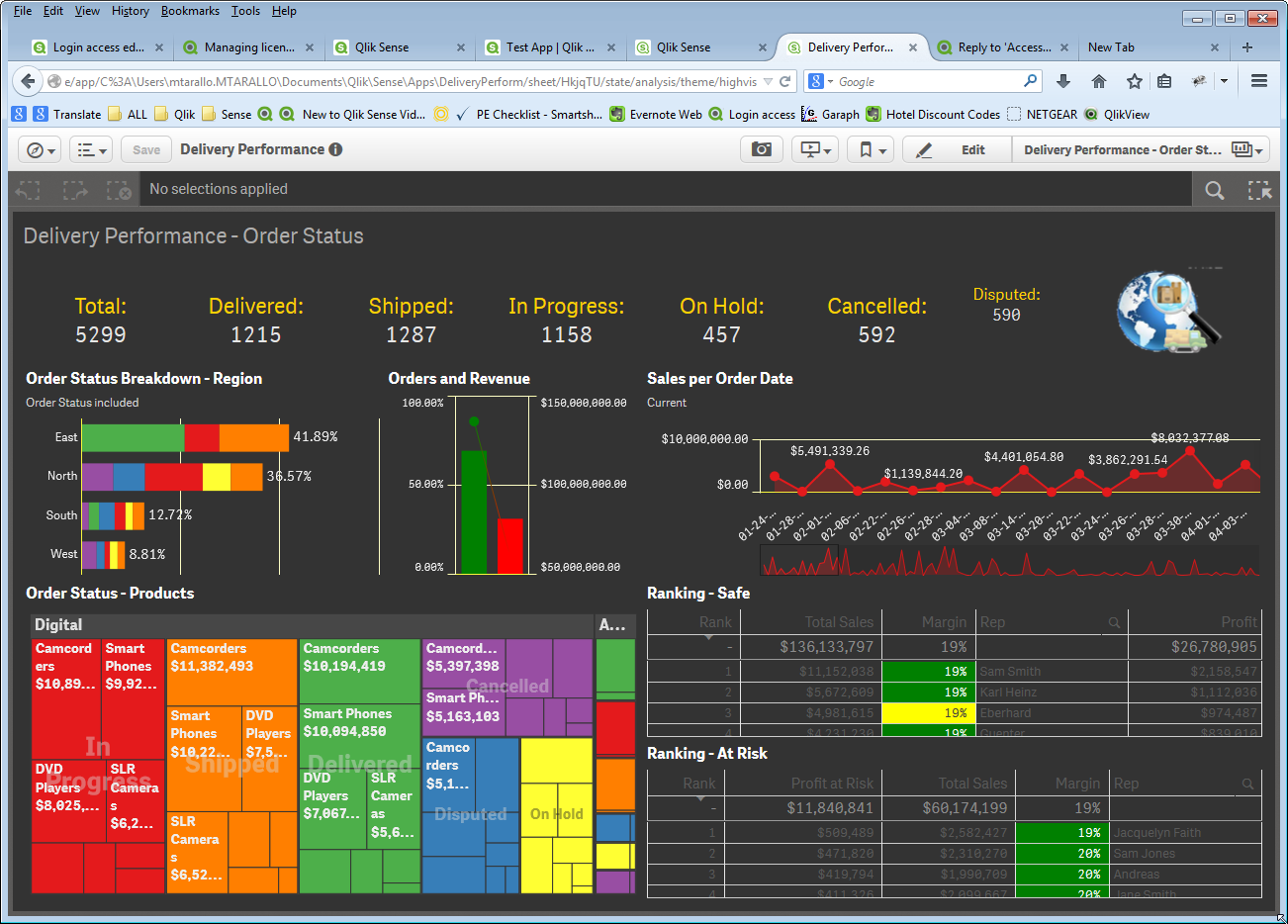Click the clear all selections icon

click(x=119, y=189)
